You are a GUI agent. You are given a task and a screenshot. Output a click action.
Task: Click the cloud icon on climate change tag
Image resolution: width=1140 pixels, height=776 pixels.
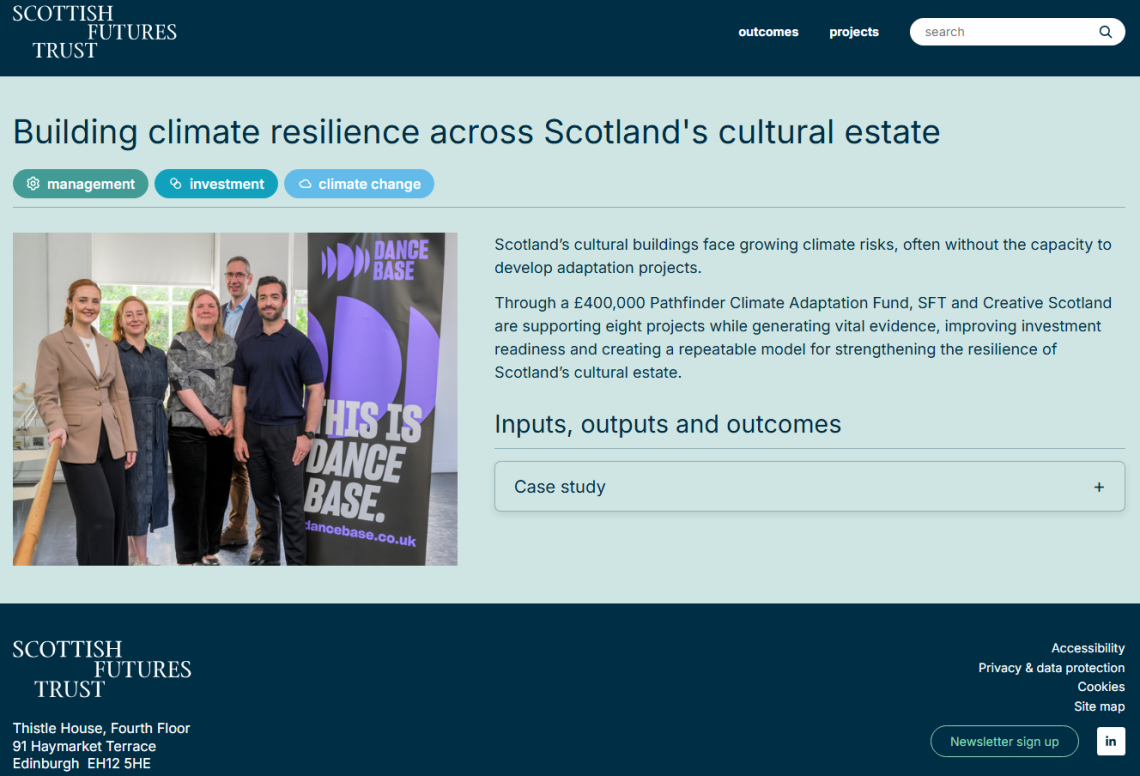coord(305,184)
